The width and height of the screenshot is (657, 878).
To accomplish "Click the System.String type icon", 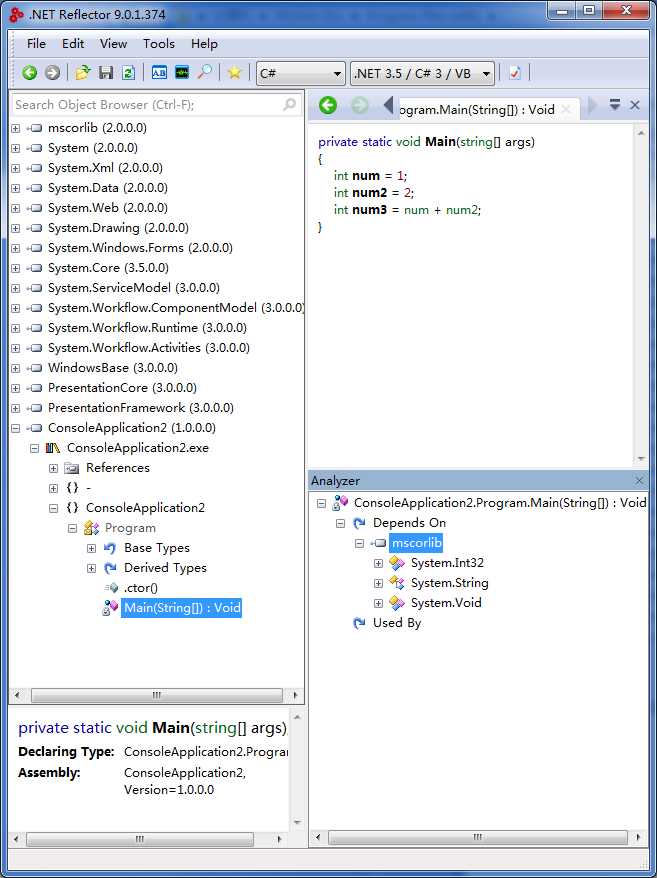I will click(x=397, y=583).
